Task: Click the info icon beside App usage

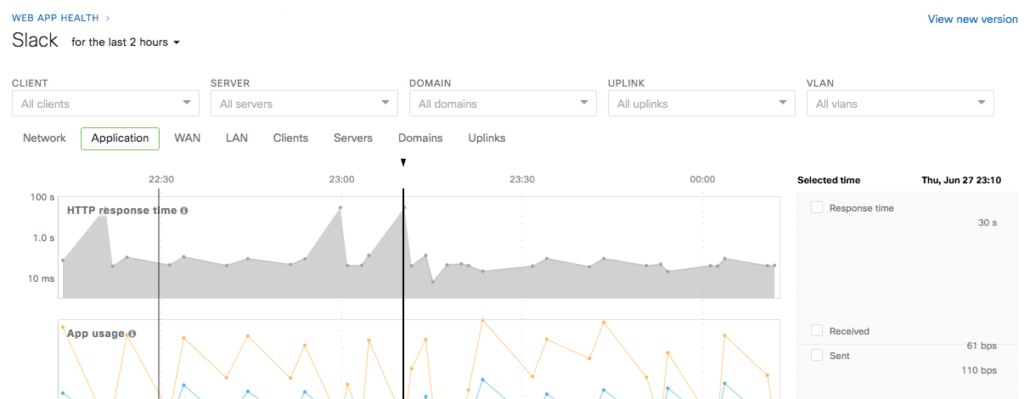Action: point(132,334)
